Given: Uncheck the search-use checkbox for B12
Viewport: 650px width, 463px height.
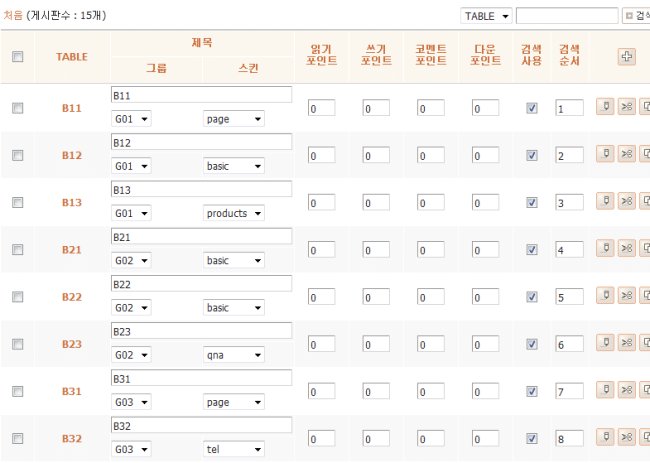Looking at the screenshot, I should tap(532, 155).
